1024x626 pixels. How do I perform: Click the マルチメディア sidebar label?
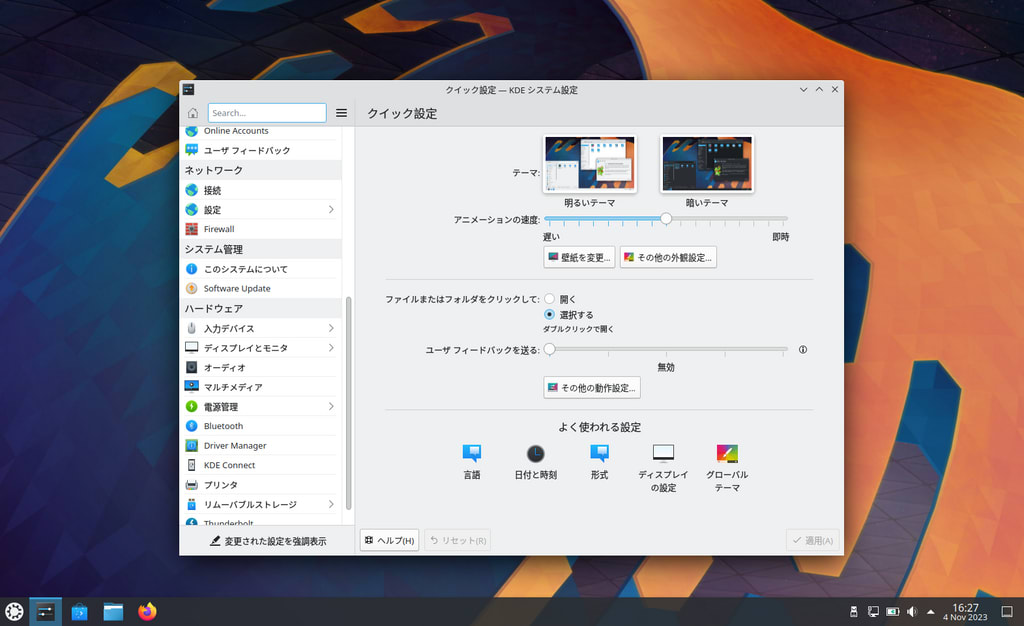coord(233,387)
